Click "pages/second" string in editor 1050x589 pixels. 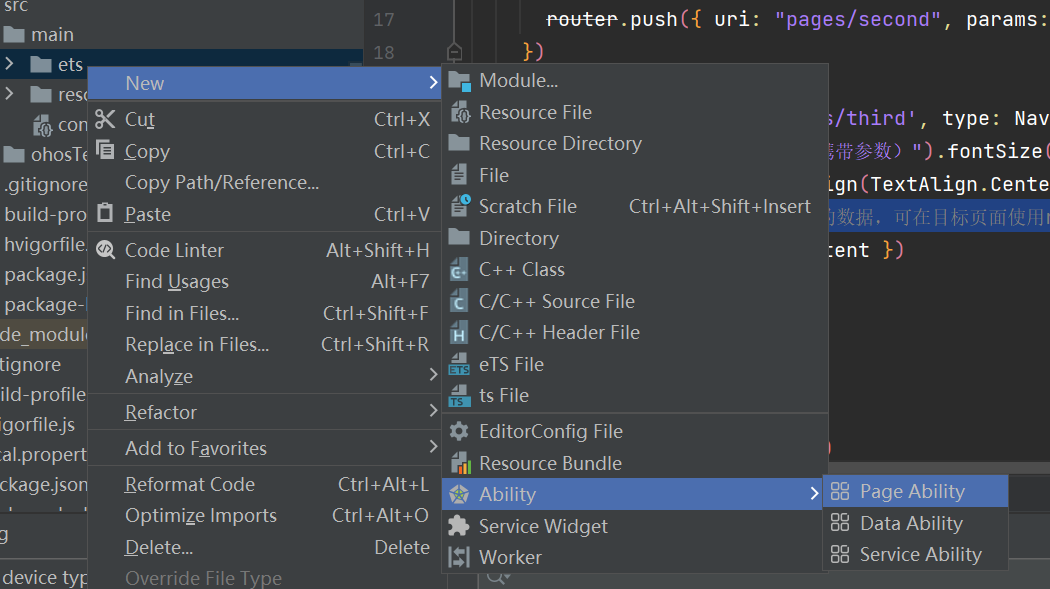(x=858, y=19)
